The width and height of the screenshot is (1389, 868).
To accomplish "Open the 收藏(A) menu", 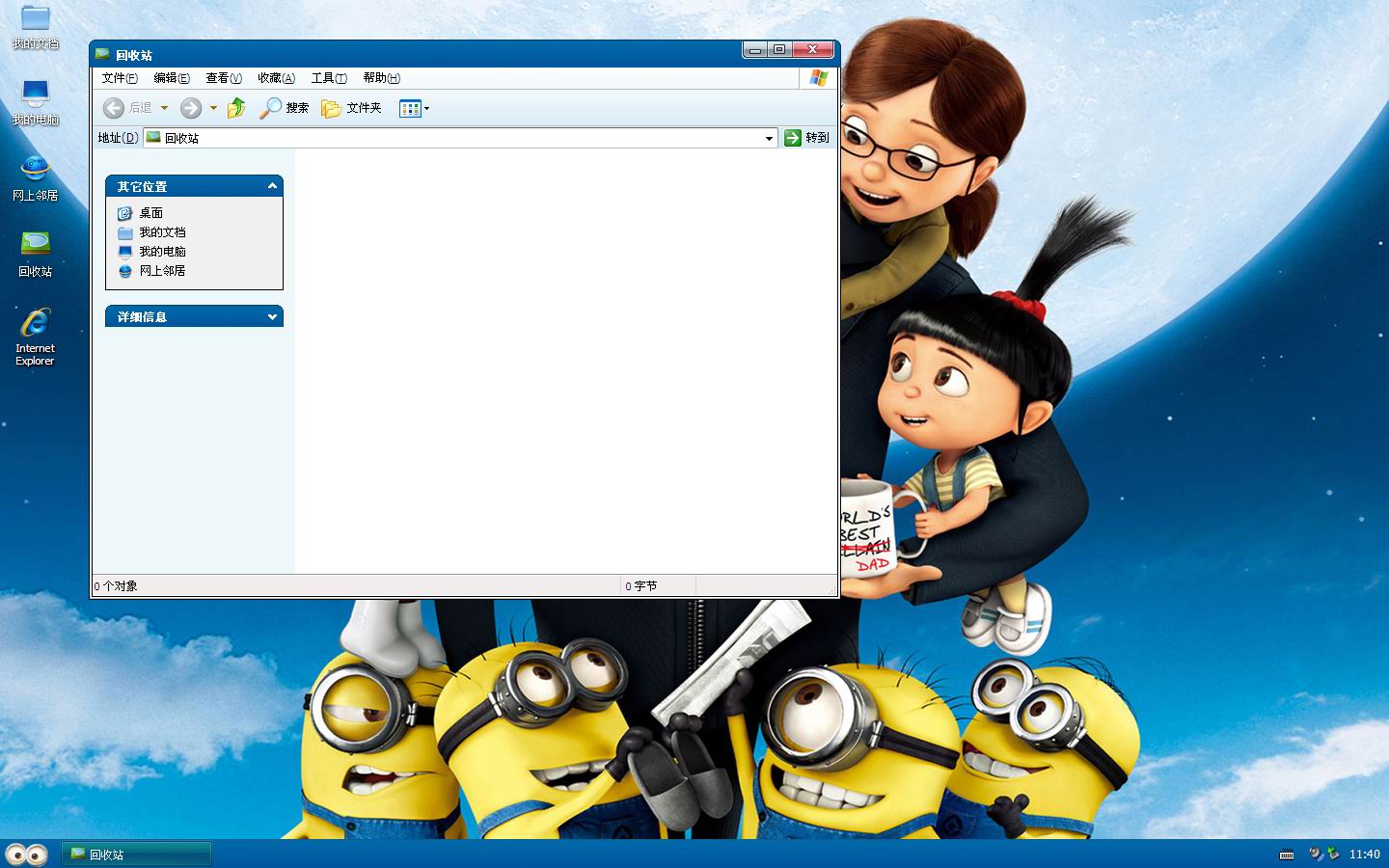I will (276, 78).
